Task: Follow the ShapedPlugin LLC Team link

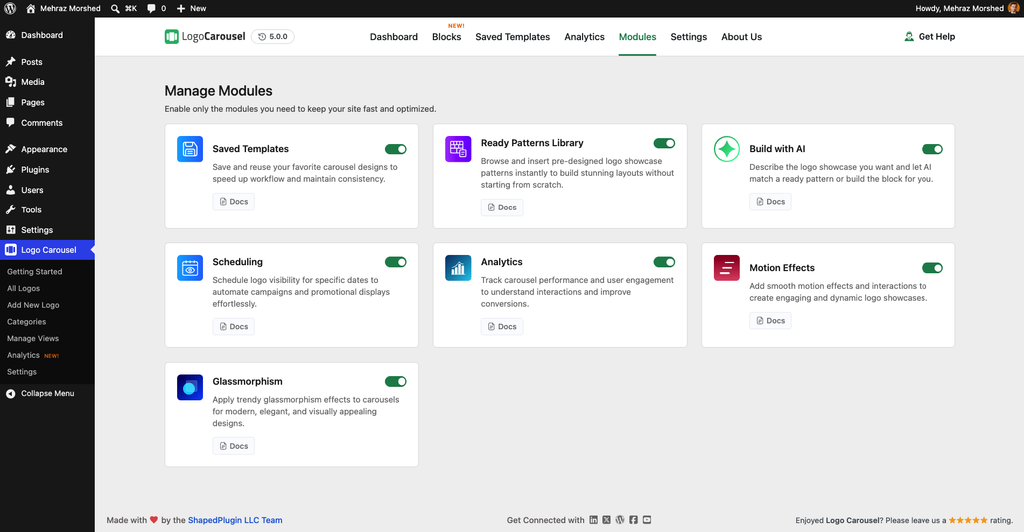Action: click(235, 520)
